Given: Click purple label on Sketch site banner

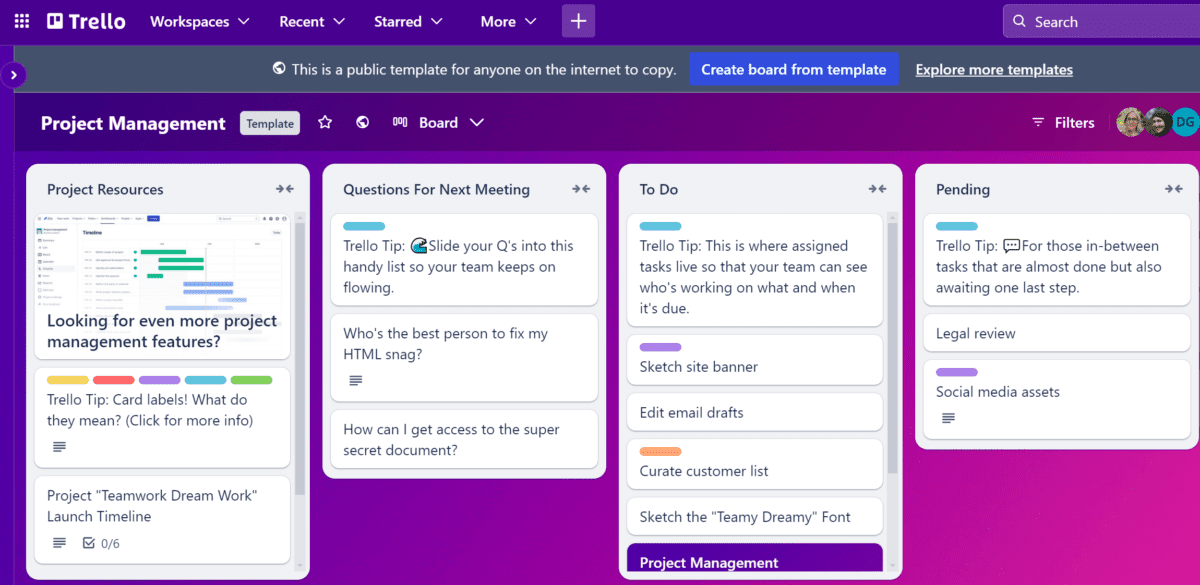Looking at the screenshot, I should (x=660, y=347).
